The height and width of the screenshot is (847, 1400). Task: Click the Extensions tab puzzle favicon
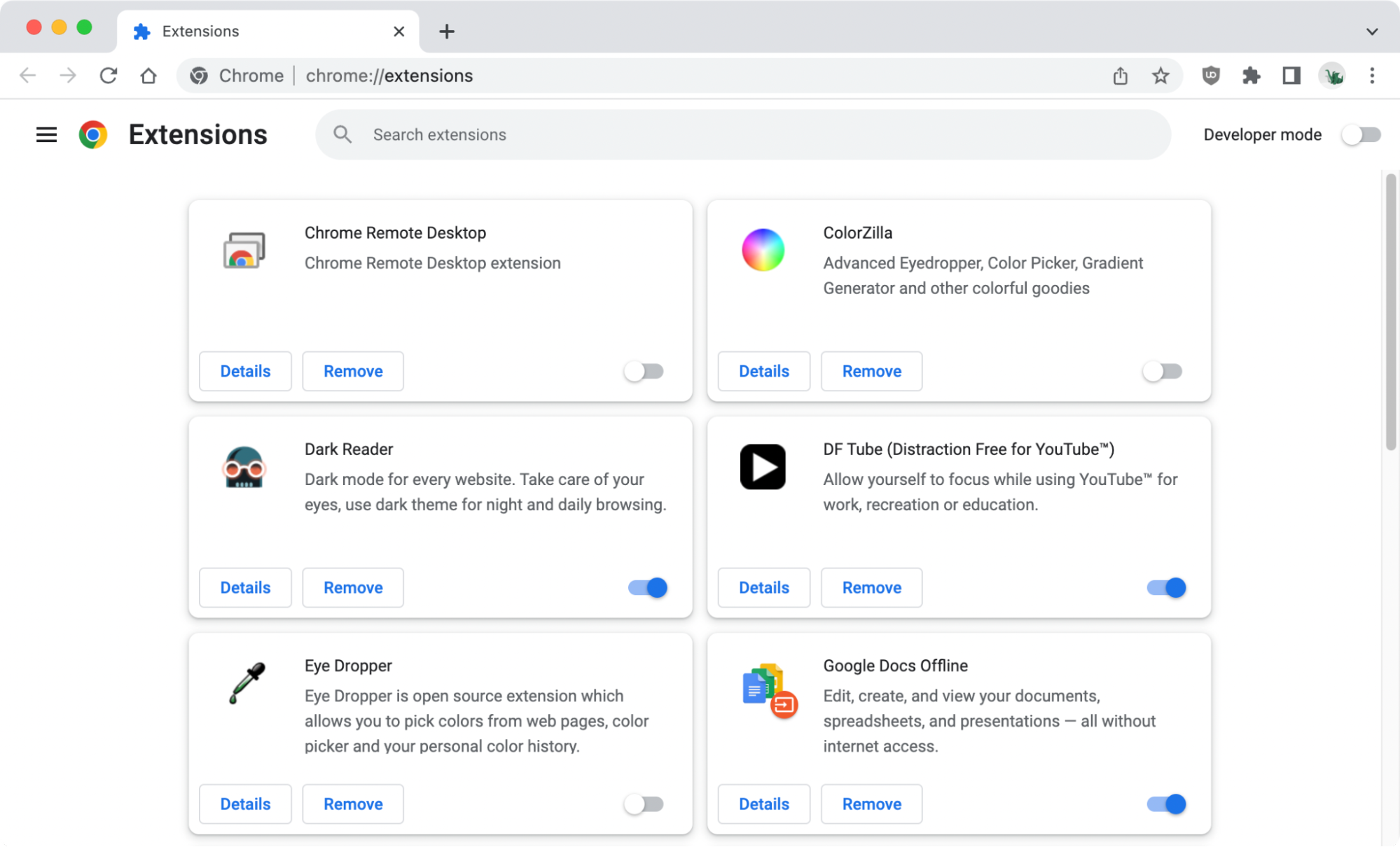(x=141, y=31)
